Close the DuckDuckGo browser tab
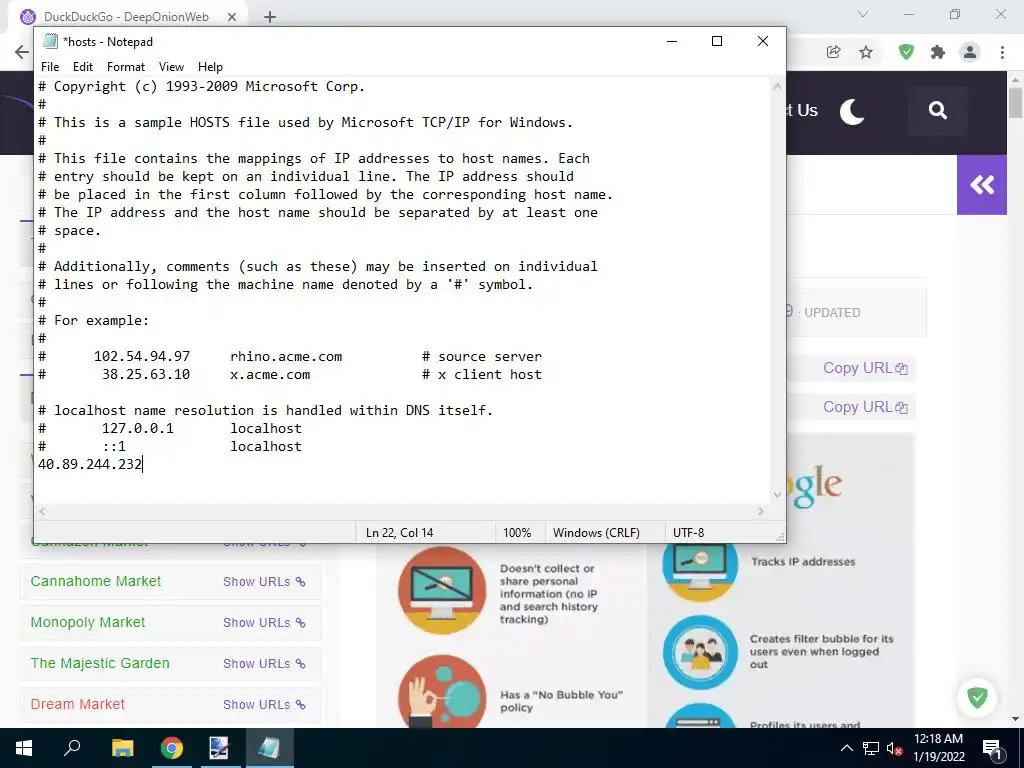The height and width of the screenshot is (768, 1024). [x=232, y=17]
